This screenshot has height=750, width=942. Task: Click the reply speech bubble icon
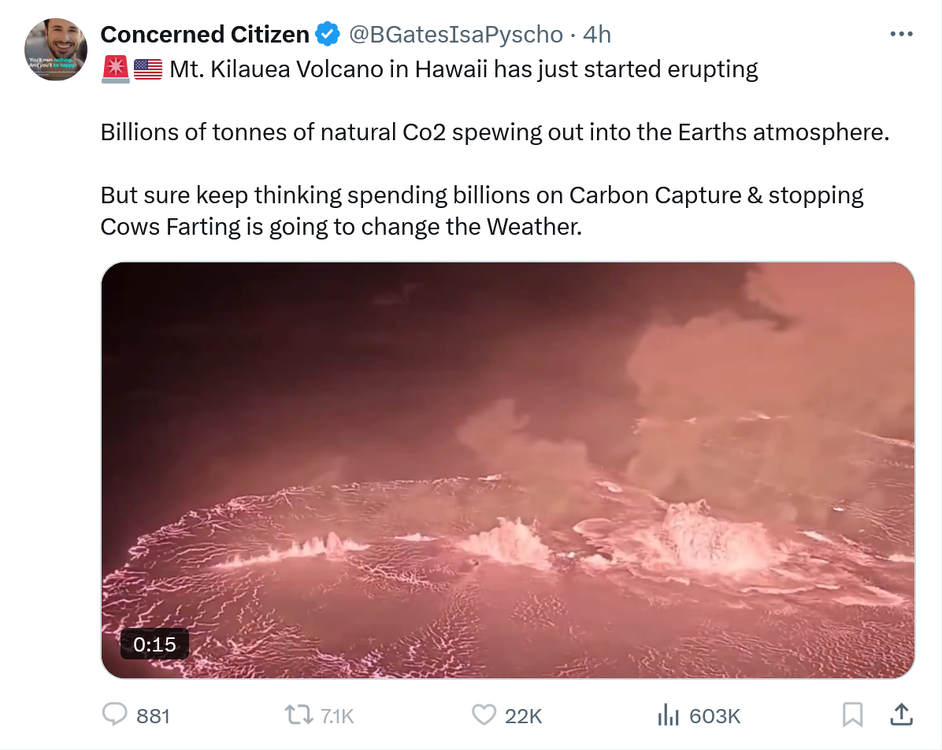(116, 715)
